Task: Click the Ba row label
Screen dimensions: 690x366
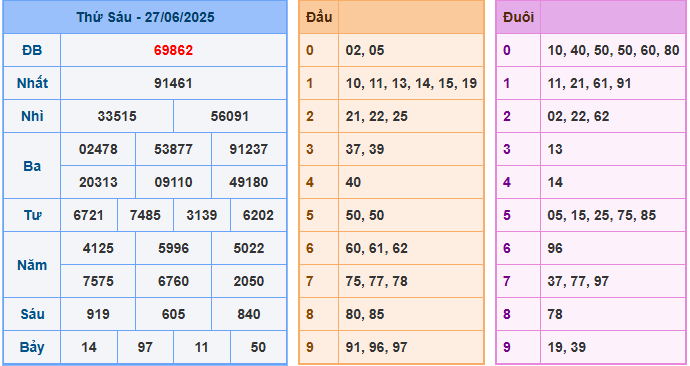Action: 32,166
